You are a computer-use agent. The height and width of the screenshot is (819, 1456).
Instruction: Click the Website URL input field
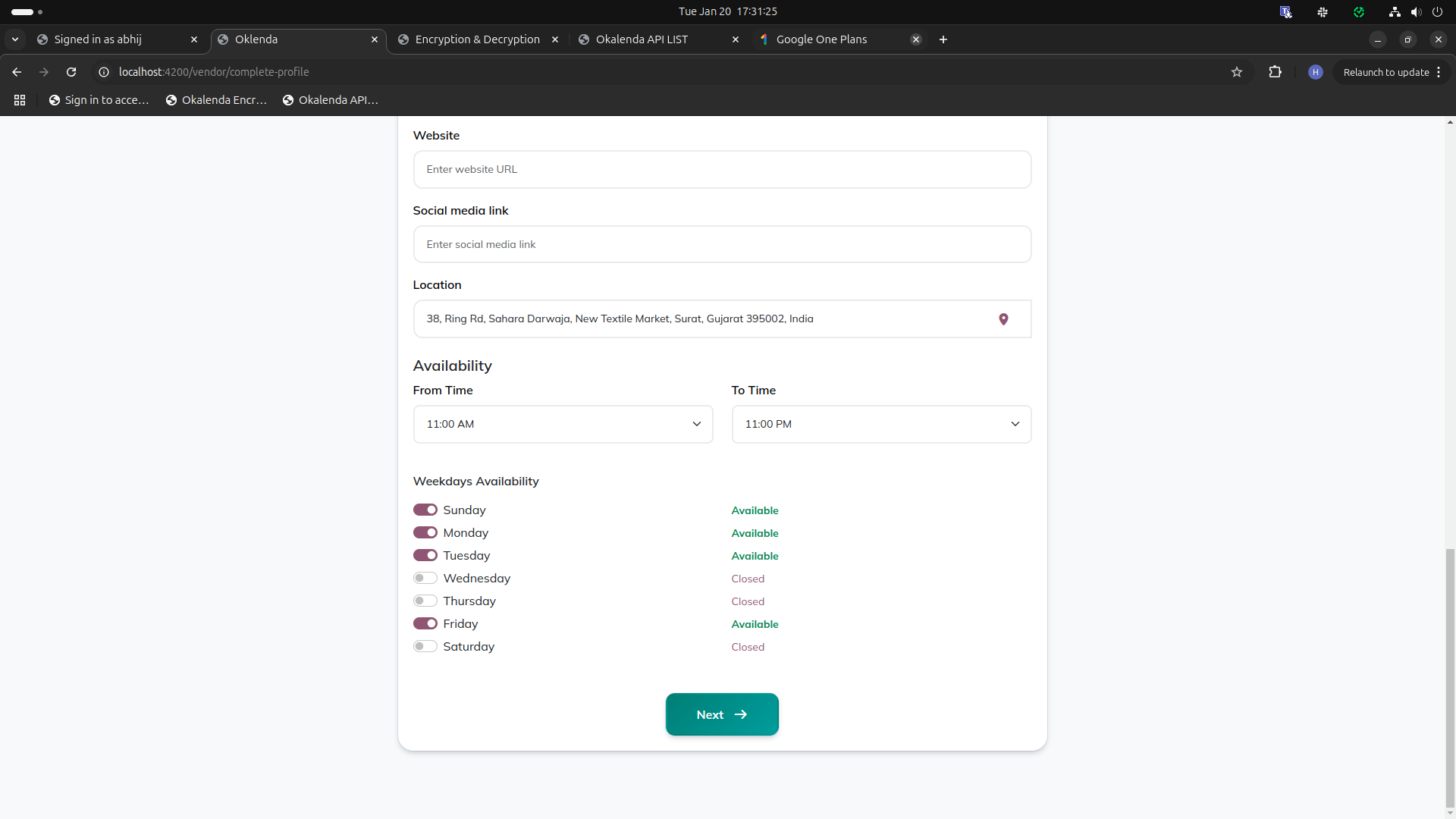click(x=722, y=169)
